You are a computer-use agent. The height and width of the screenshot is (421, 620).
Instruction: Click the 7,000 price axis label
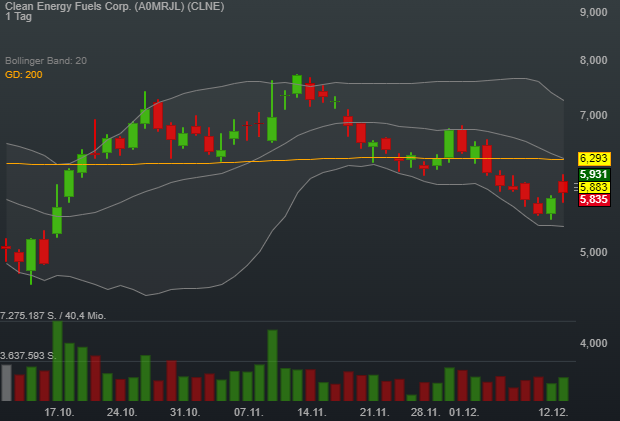[594, 115]
